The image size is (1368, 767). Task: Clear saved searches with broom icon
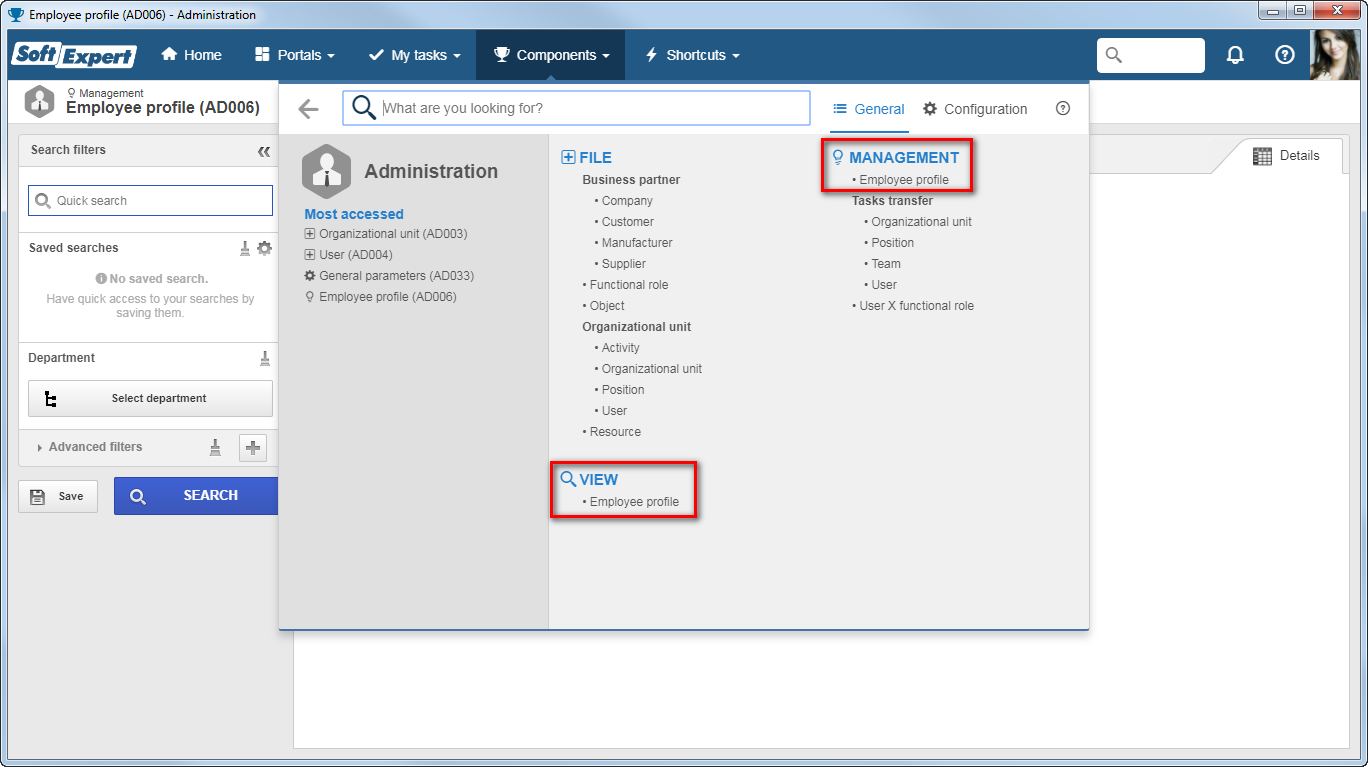click(245, 248)
